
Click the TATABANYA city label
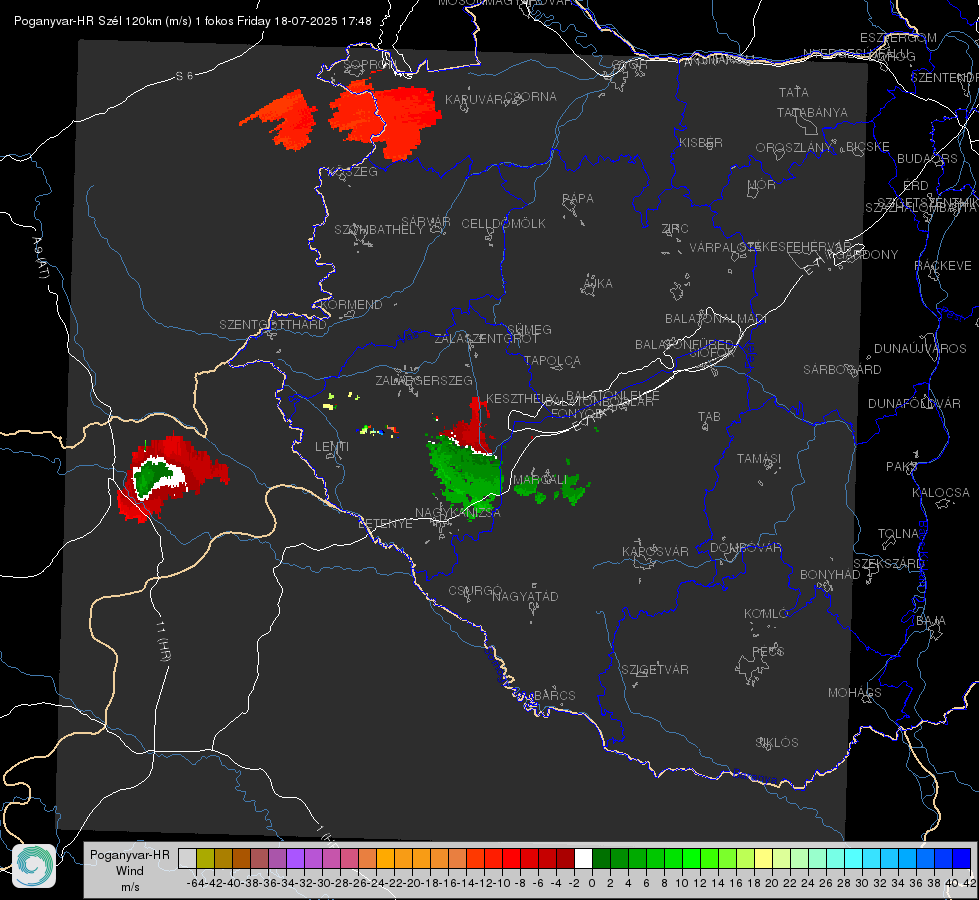[x=812, y=112]
